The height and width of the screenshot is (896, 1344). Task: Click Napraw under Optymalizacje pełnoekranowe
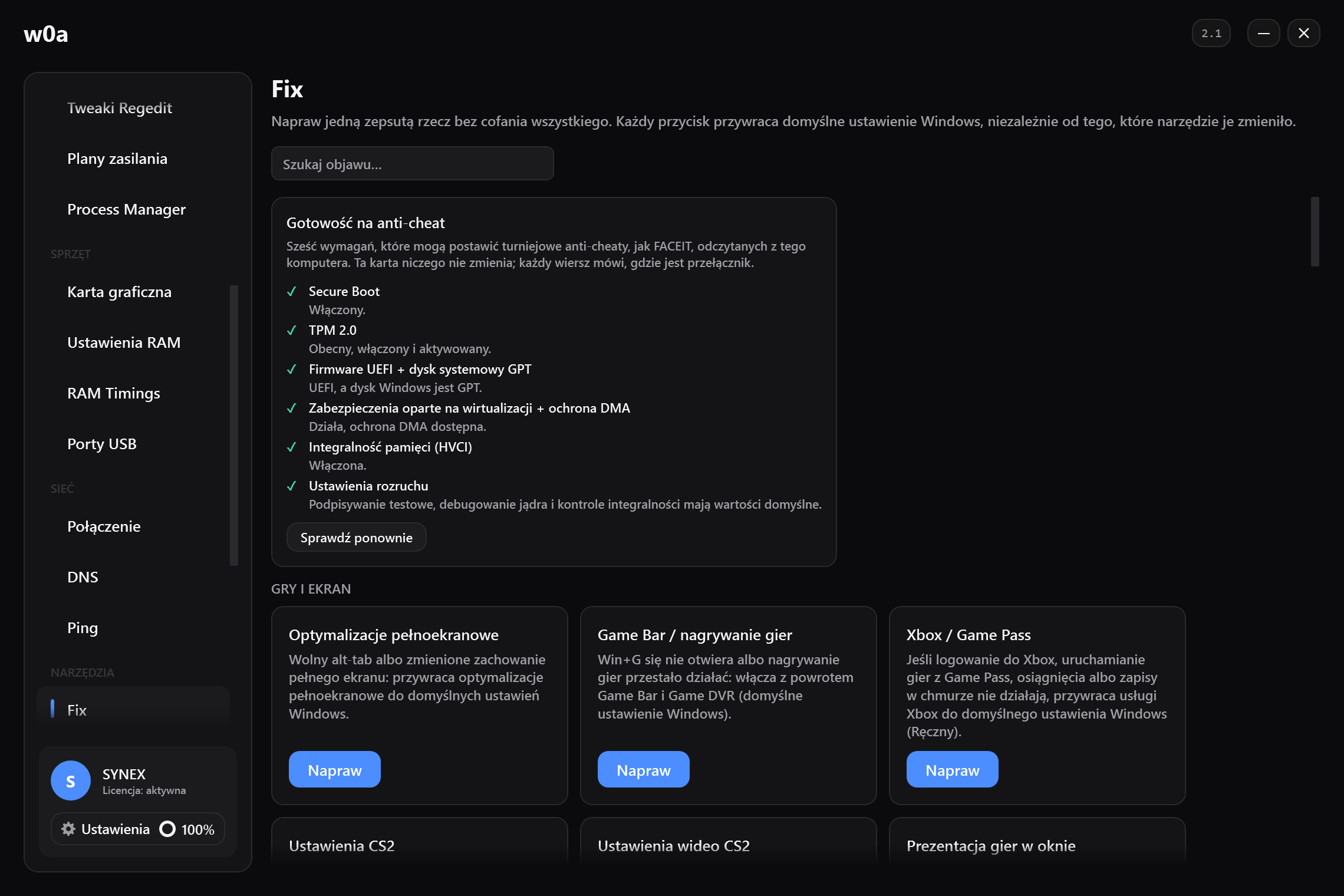tap(334, 769)
